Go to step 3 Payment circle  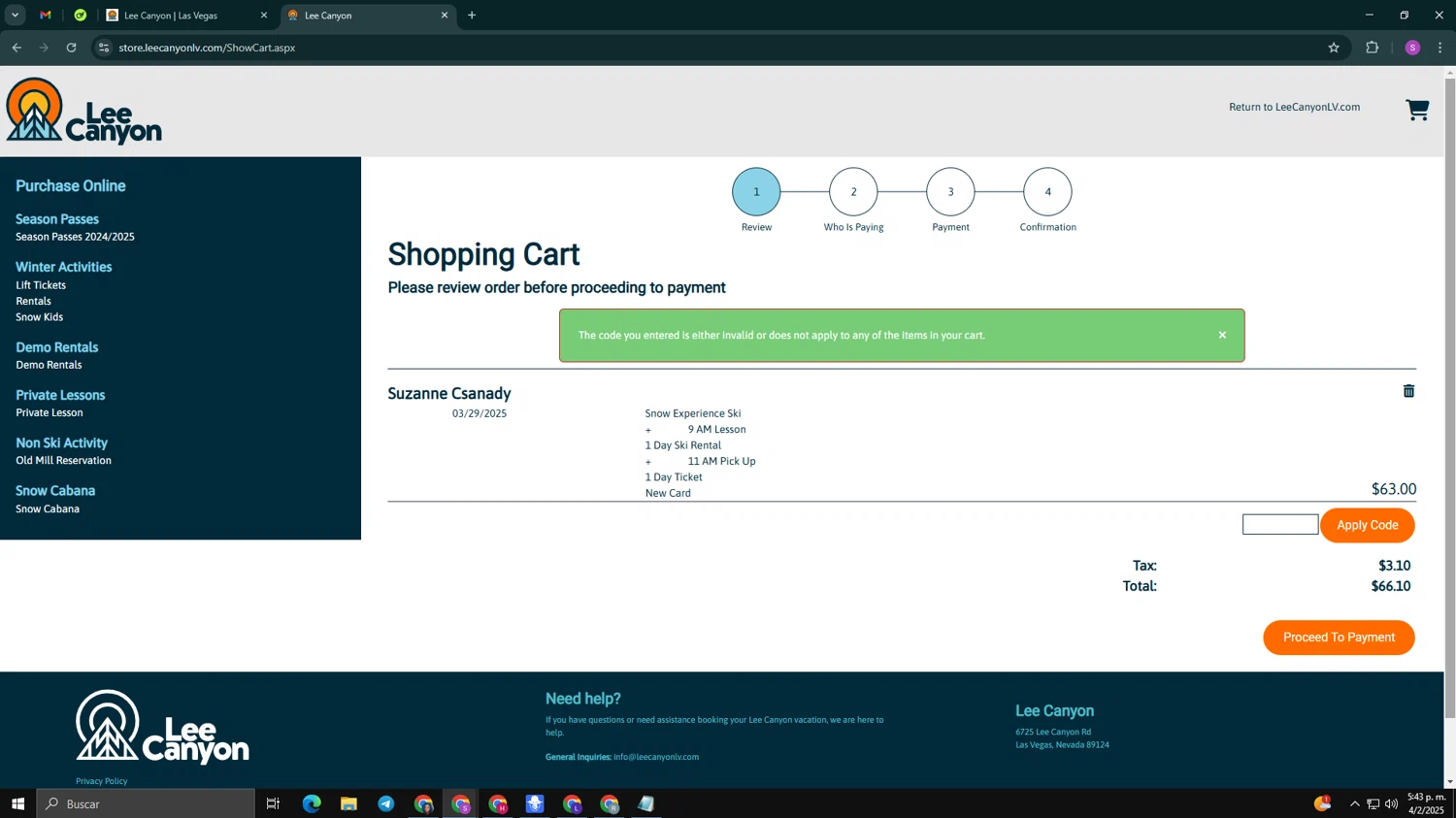click(x=950, y=191)
